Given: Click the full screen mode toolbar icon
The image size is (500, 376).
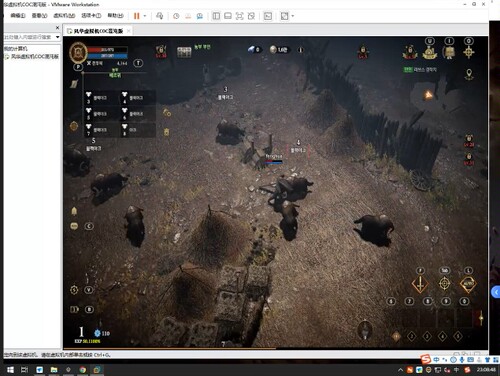Looking at the screenshot, I should [x=240, y=16].
